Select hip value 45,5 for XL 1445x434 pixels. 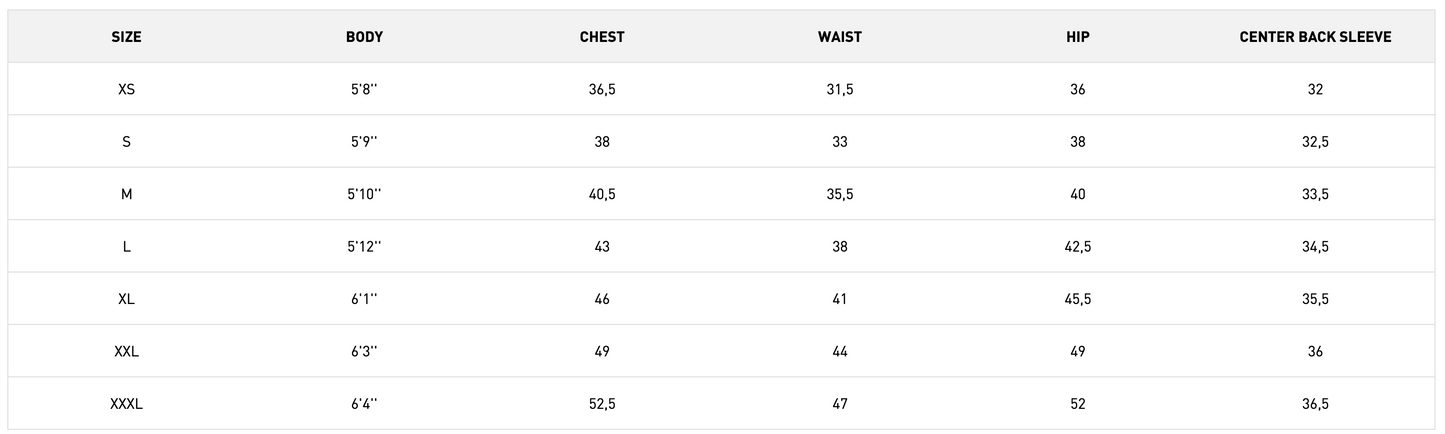[x=1077, y=299]
